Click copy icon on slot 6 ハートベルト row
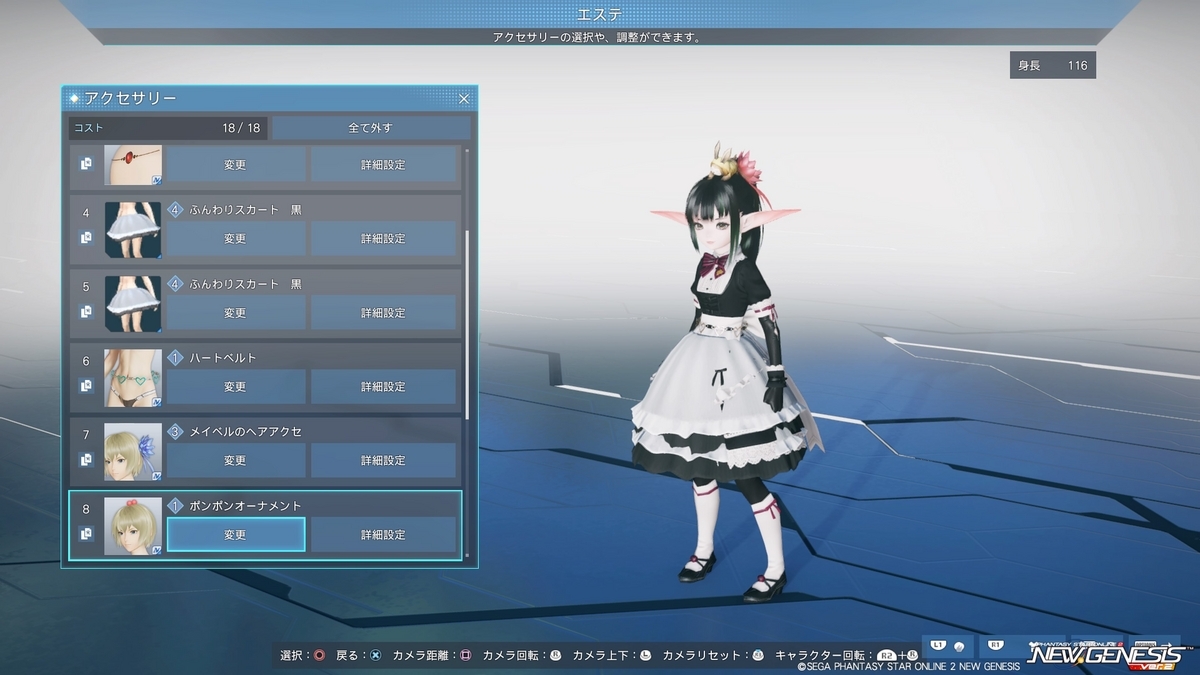Viewport: 1200px width, 675px height. (86, 386)
